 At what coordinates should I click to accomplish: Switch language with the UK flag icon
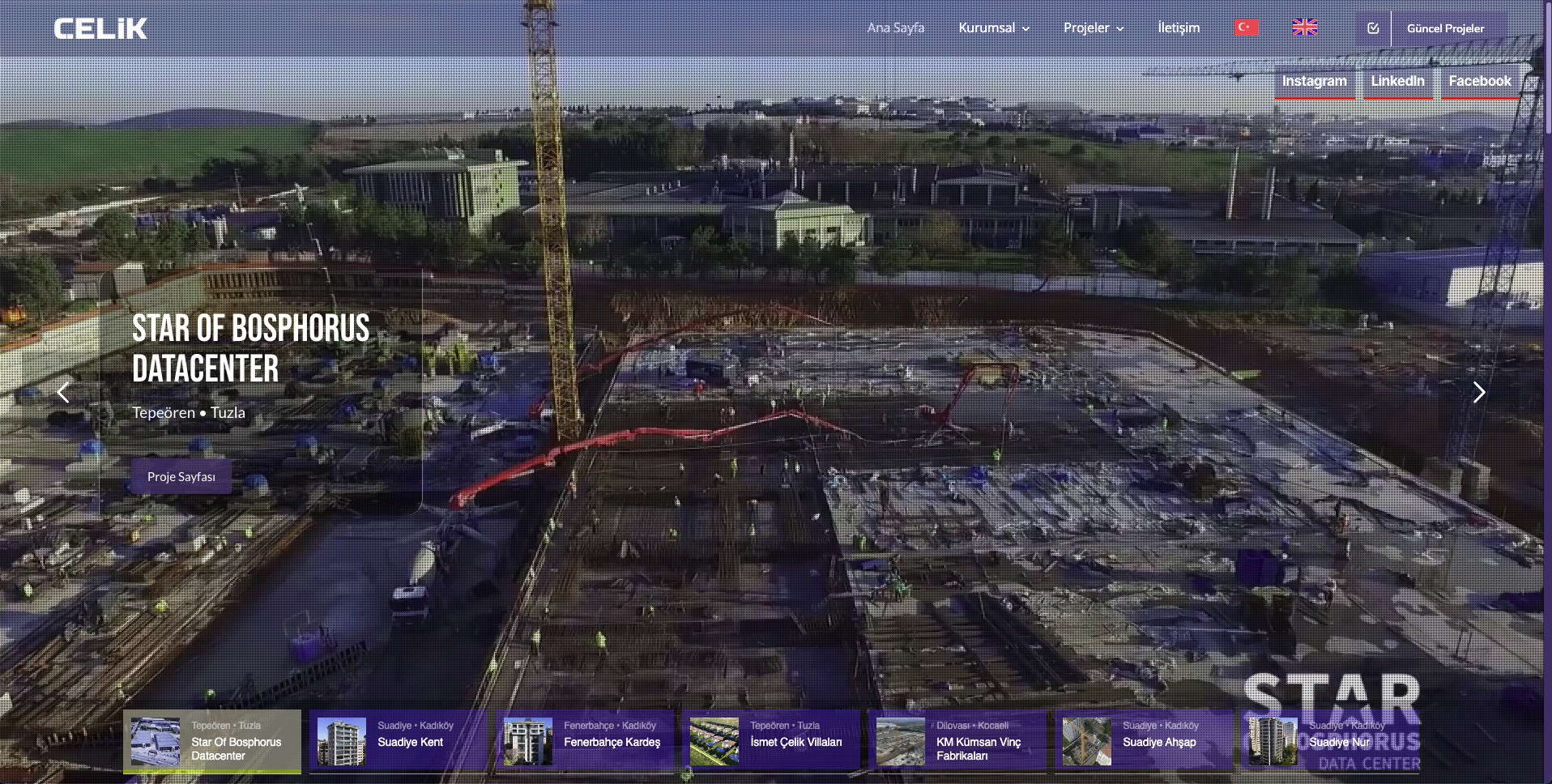pos(1304,28)
